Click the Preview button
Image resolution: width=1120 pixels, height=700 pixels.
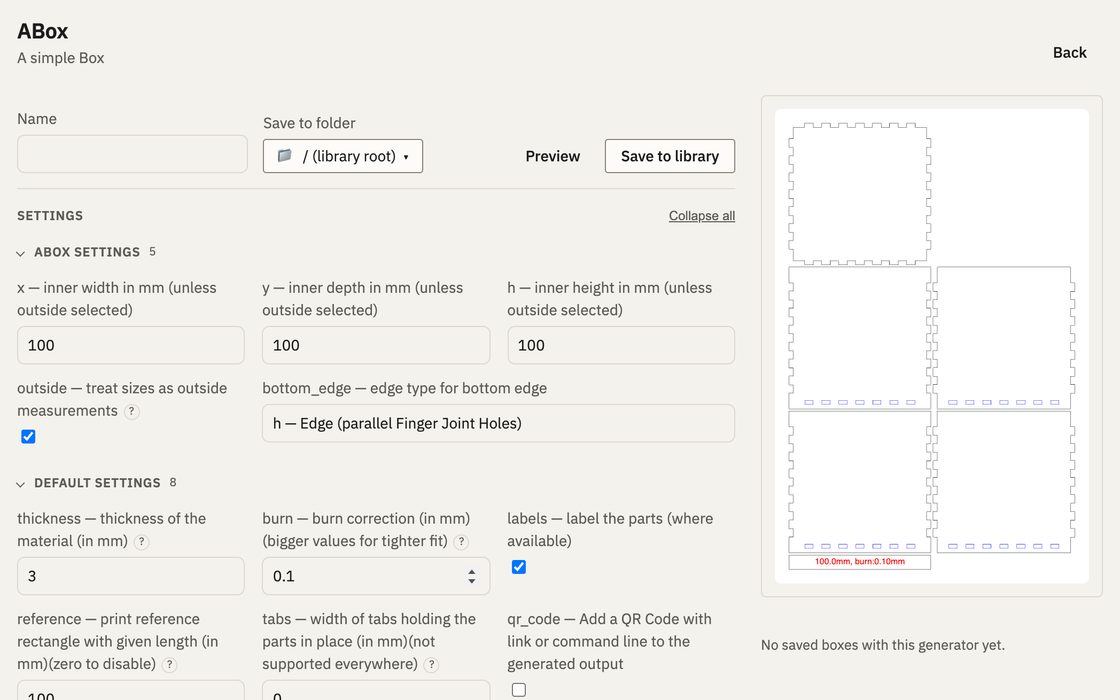click(x=553, y=156)
